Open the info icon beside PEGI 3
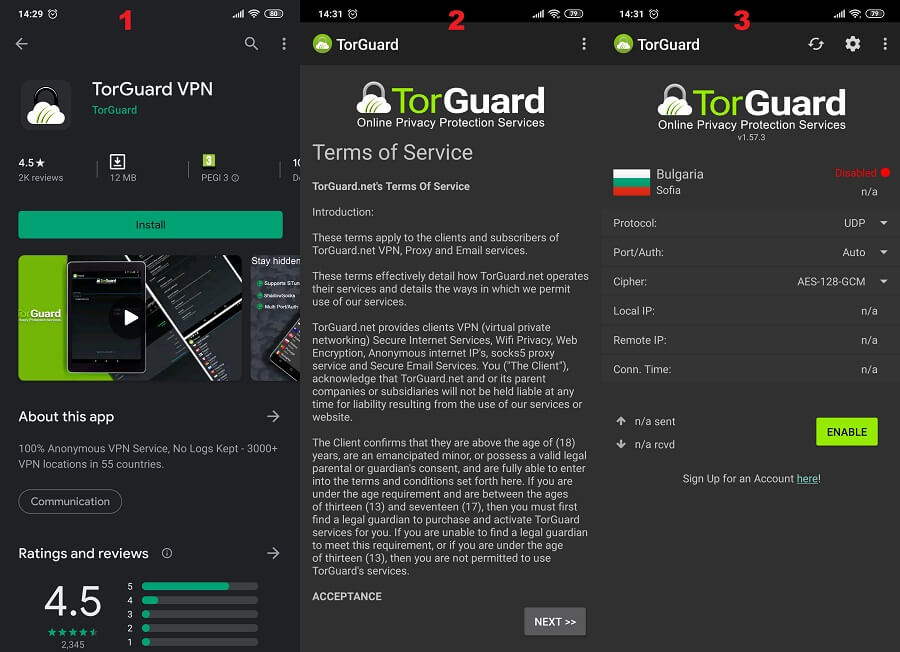Screen dimensions: 900x652 (x=235, y=178)
